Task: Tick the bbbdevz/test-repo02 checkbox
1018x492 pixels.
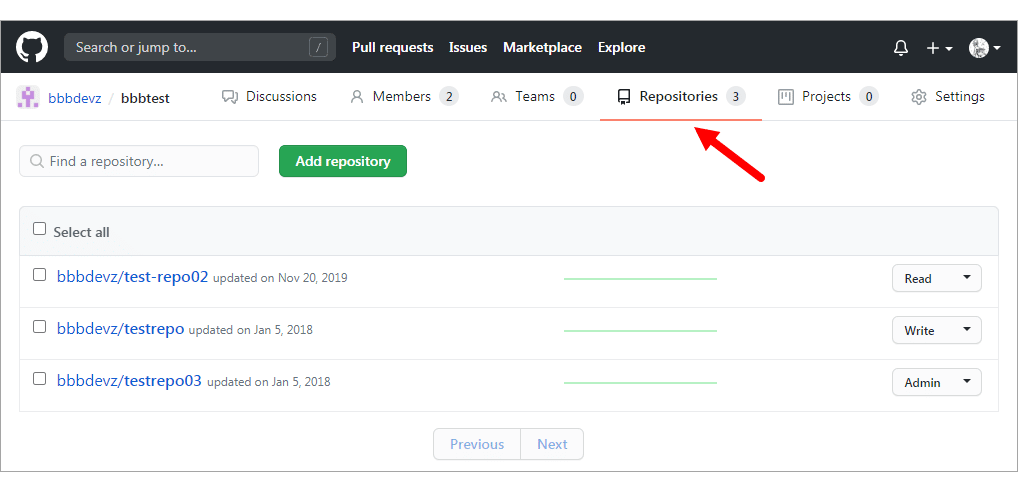Action: (40, 275)
